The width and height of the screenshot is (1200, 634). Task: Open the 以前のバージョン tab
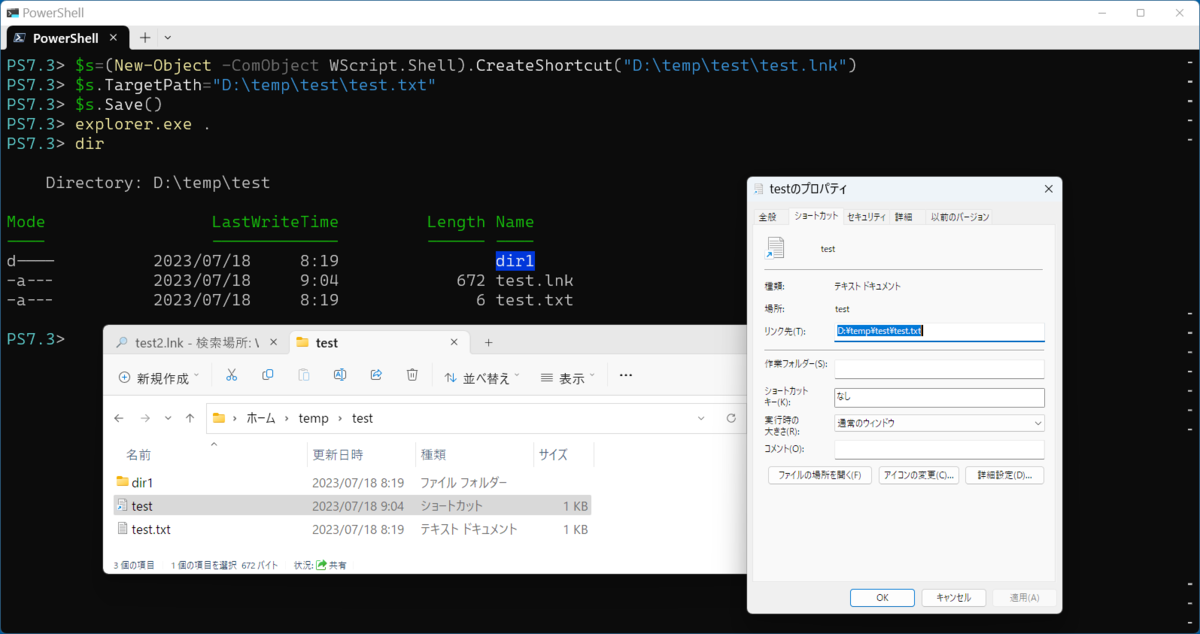(960, 217)
